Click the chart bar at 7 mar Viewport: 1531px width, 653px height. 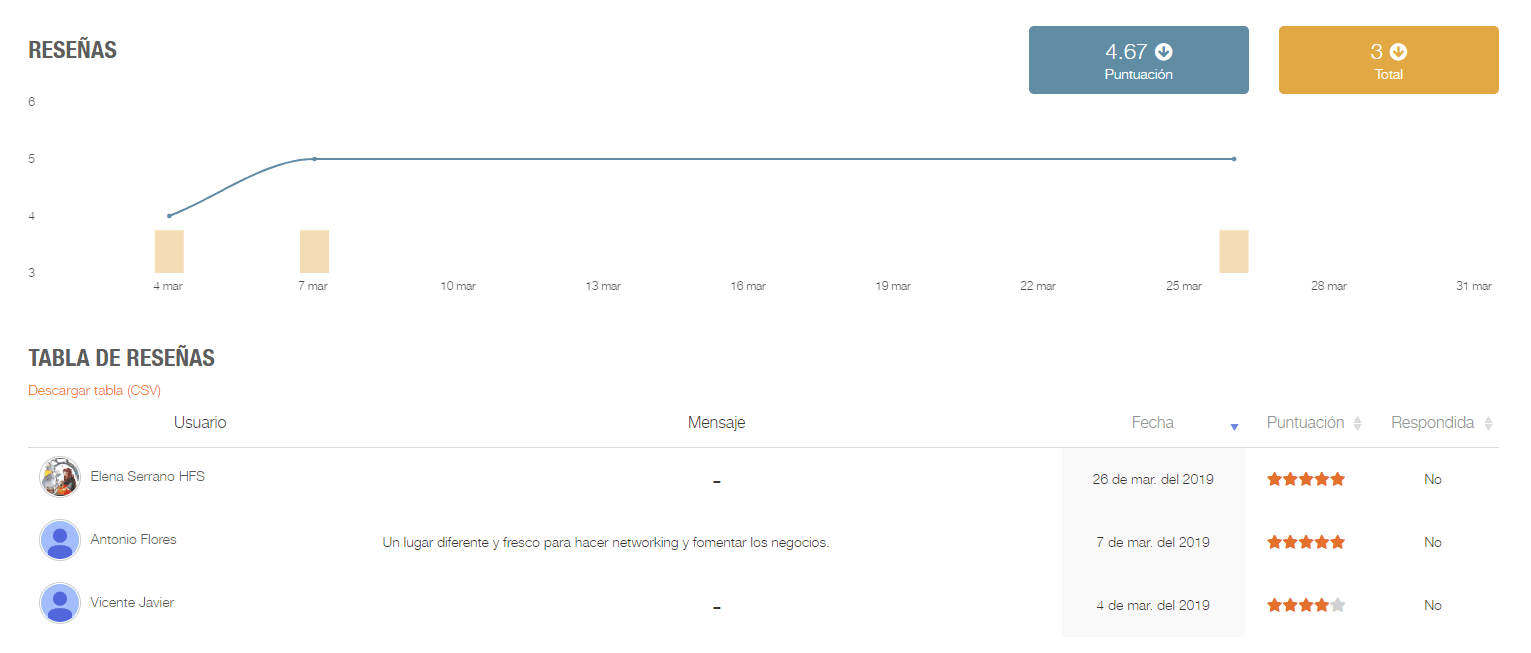[314, 251]
